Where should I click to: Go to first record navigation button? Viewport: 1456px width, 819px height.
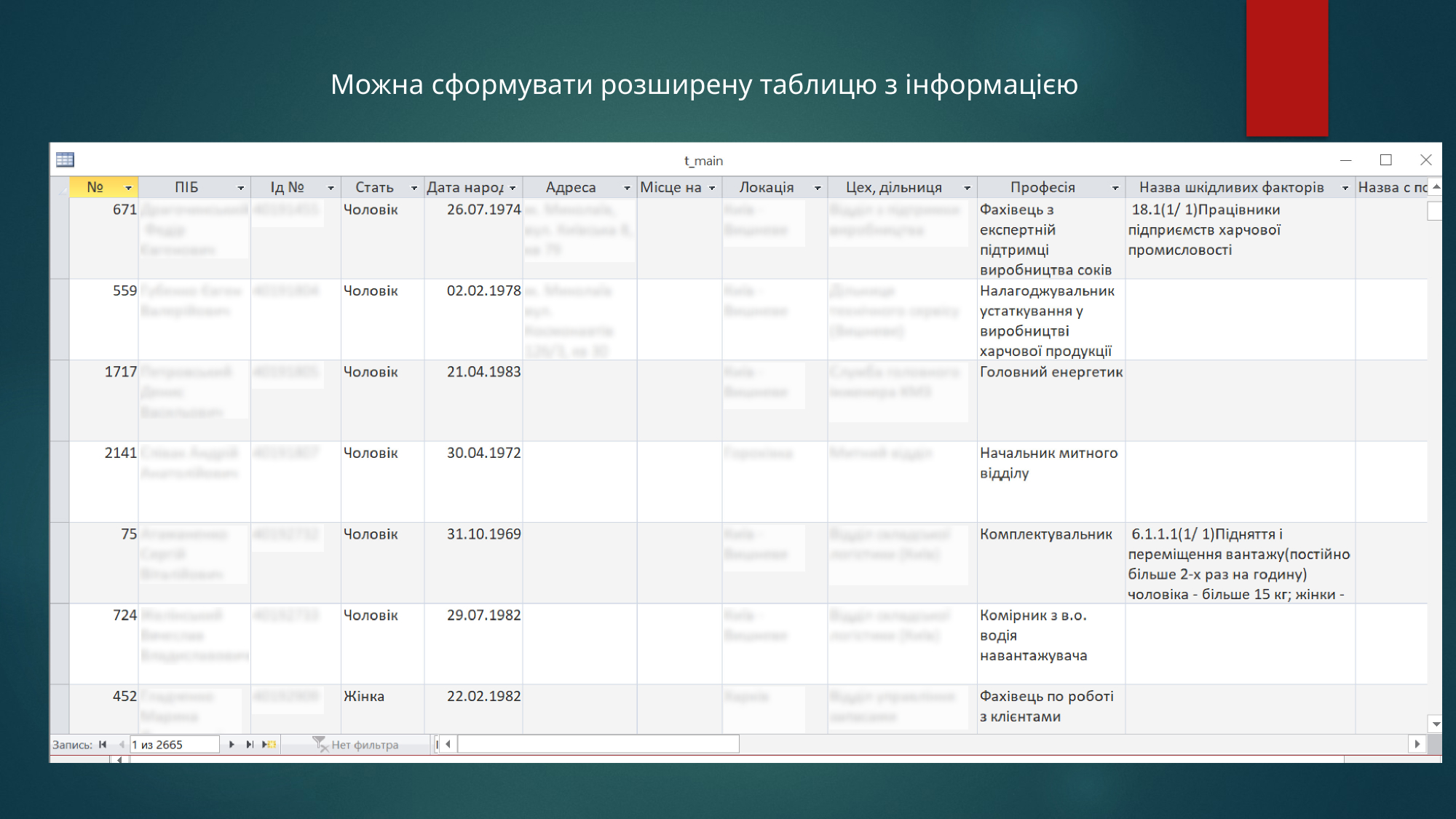point(103,745)
